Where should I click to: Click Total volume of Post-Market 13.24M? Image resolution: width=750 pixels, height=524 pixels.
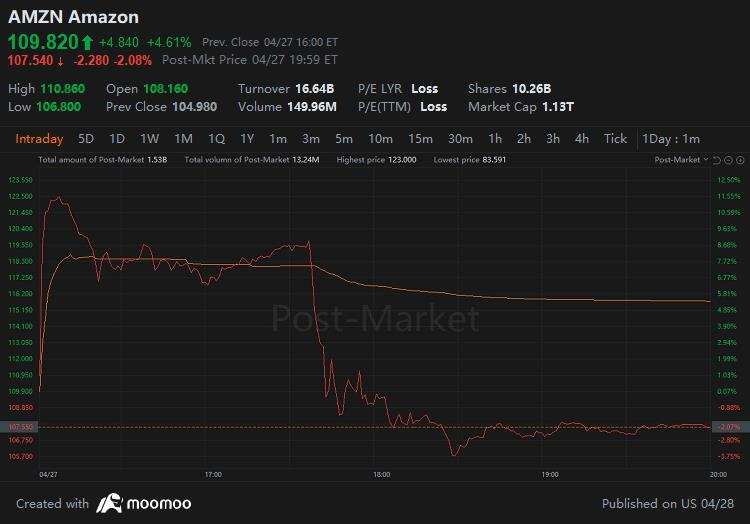click(252, 160)
